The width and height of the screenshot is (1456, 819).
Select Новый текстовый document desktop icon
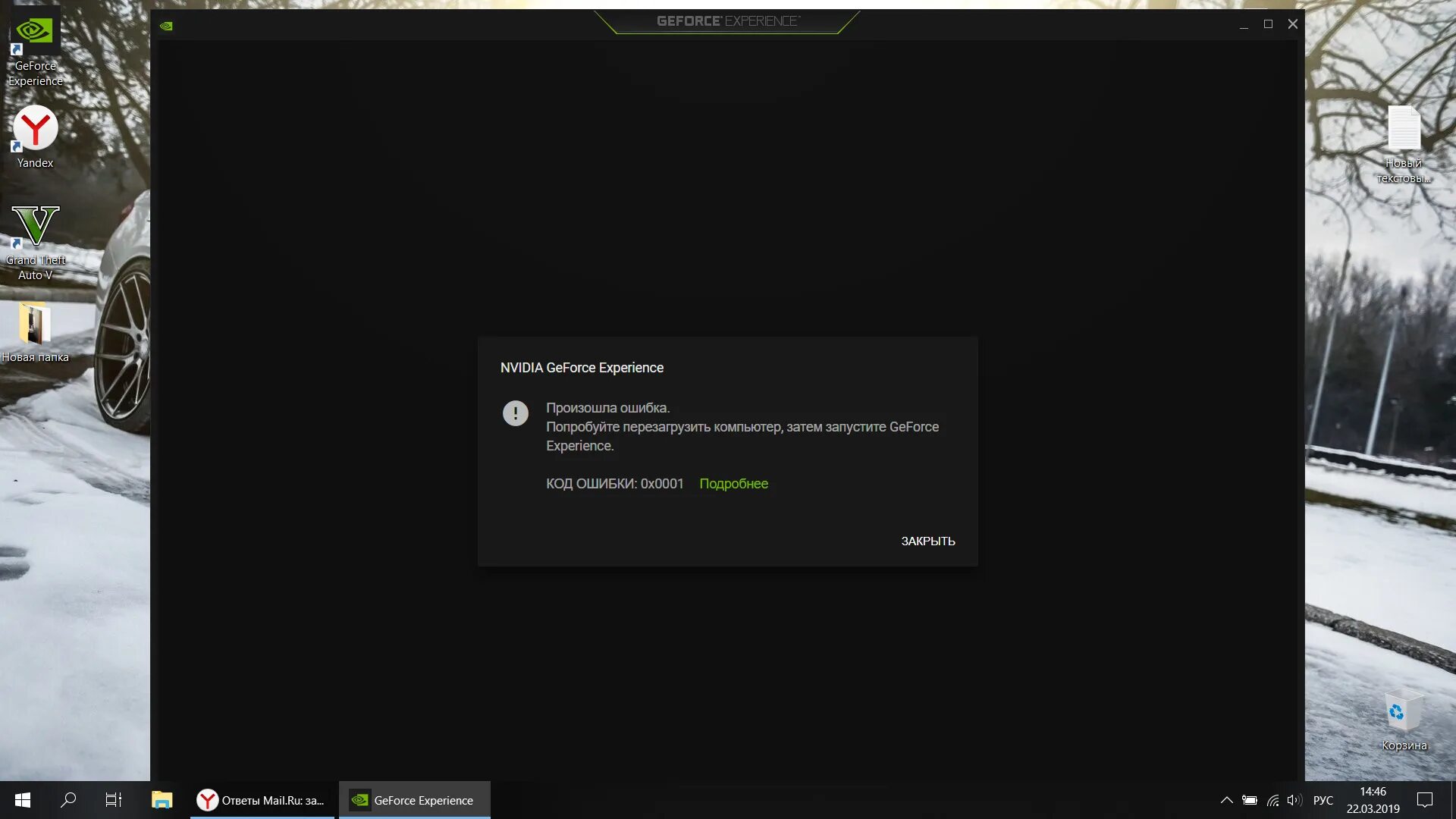click(1404, 144)
